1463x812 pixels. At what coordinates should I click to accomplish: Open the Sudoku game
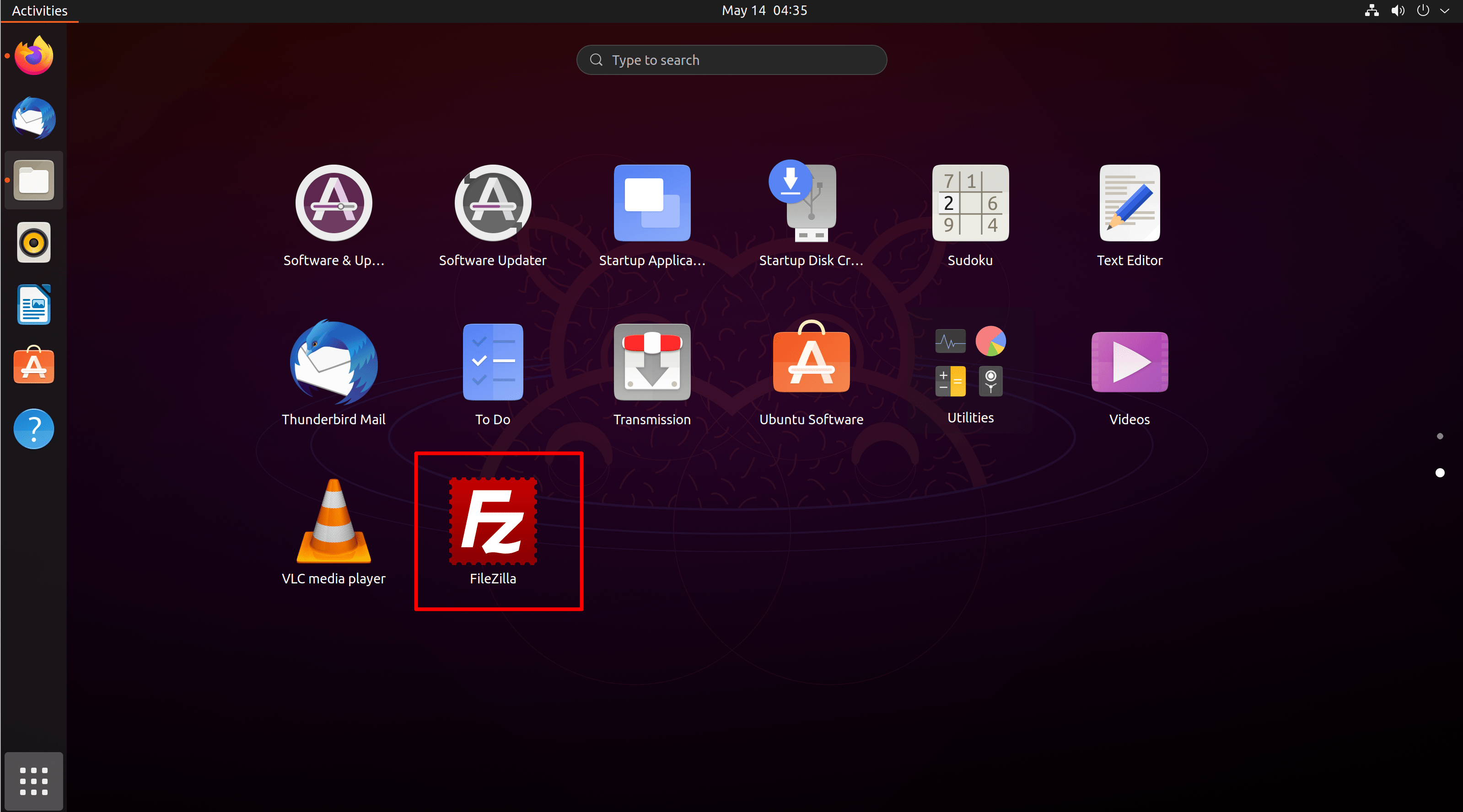(x=970, y=203)
